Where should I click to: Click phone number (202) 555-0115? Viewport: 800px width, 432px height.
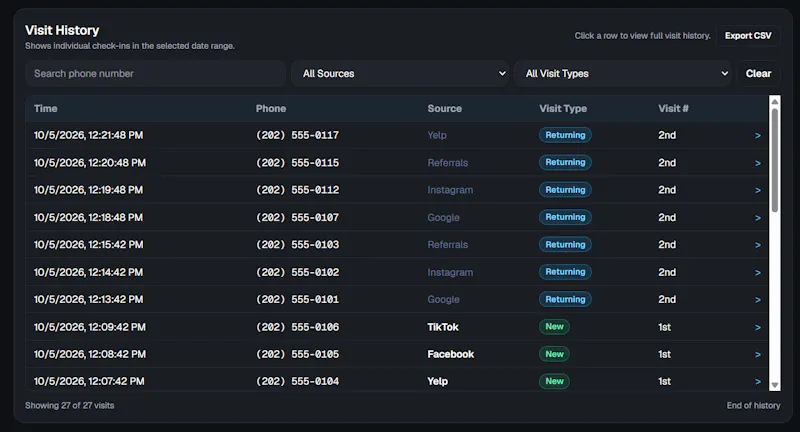297,163
